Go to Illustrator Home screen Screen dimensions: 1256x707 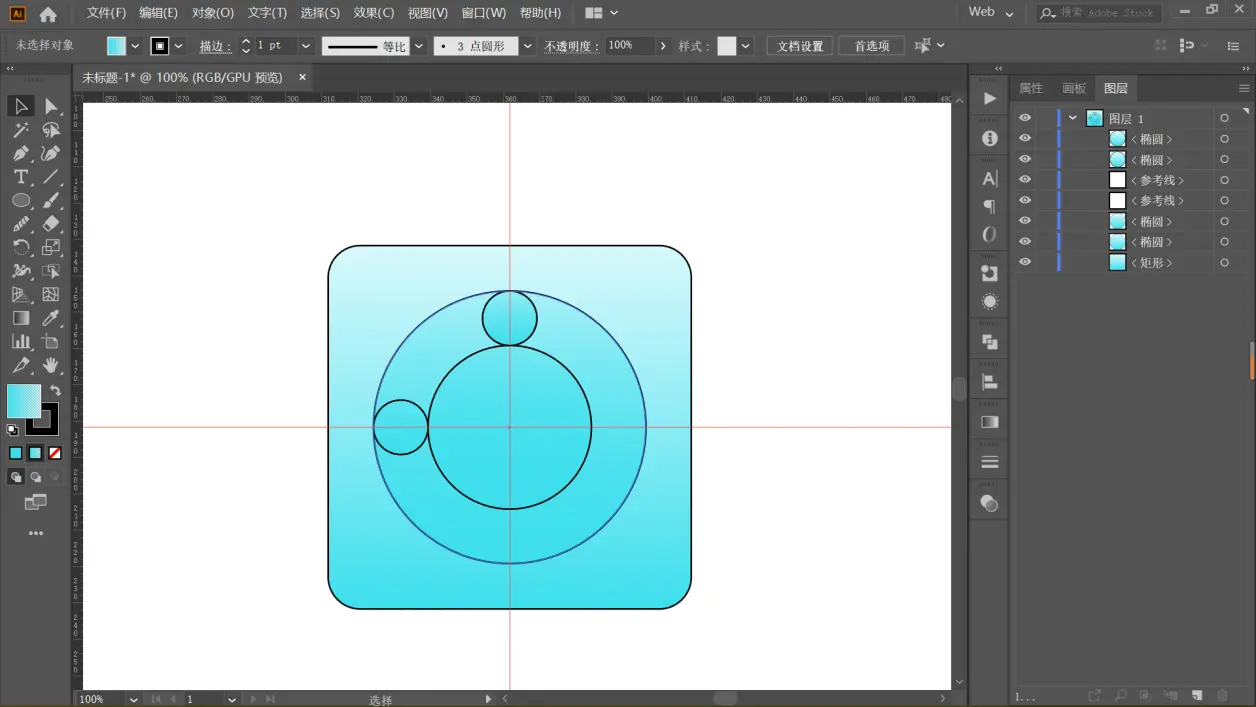(x=48, y=14)
